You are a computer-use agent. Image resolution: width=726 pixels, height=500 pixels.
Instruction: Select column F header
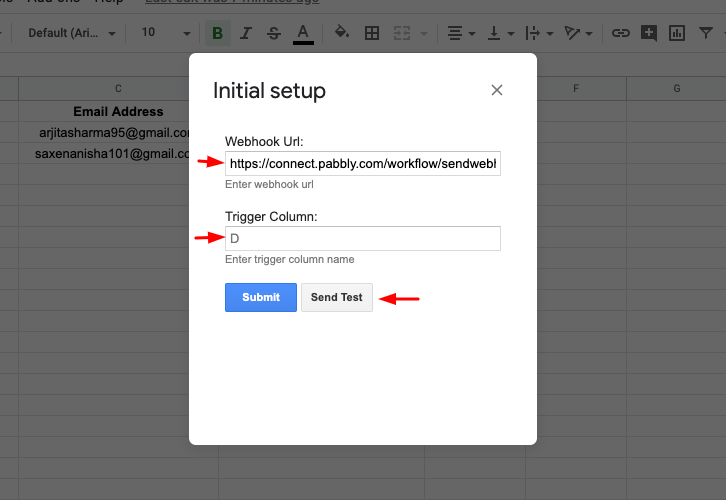point(576,88)
